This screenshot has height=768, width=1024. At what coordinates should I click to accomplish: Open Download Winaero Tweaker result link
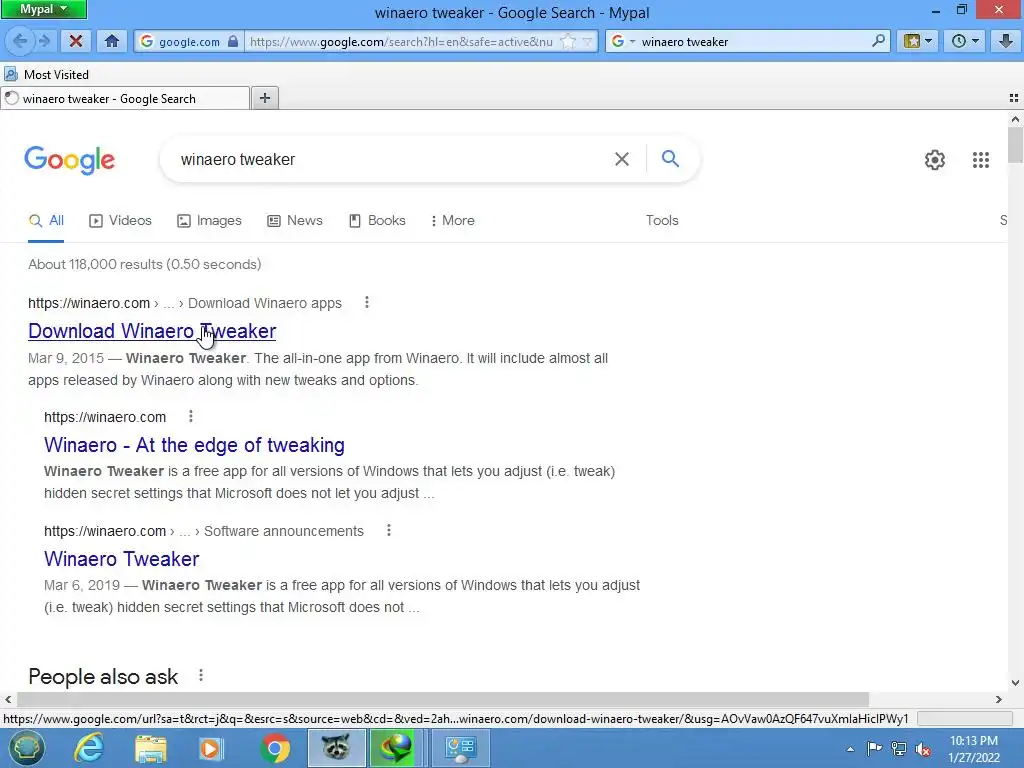152,331
